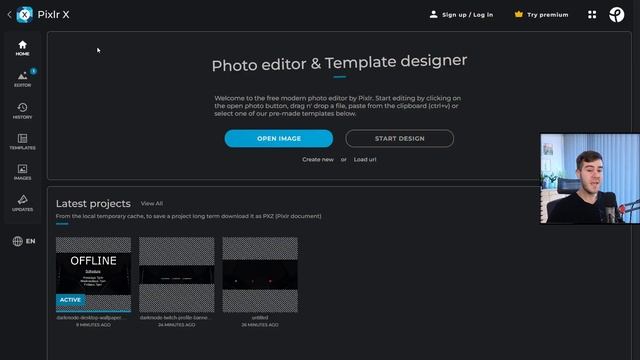The width and height of the screenshot is (640, 360).
Task: Click View All next to Latest projects
Action: pos(152,203)
